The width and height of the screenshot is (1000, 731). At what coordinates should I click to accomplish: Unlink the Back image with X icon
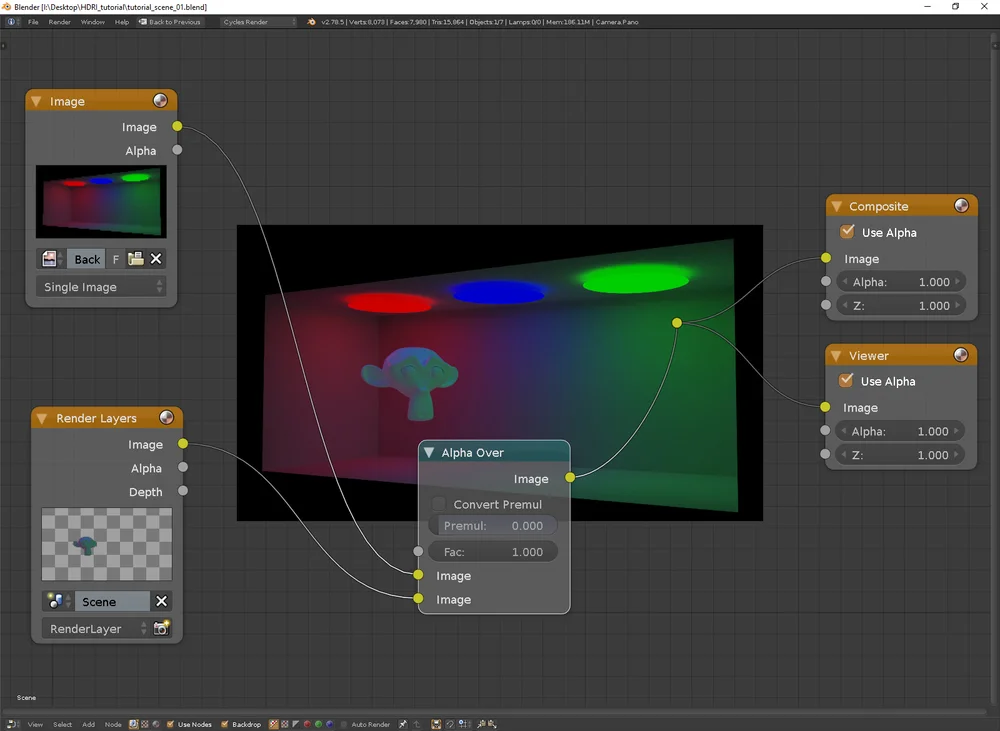156,259
